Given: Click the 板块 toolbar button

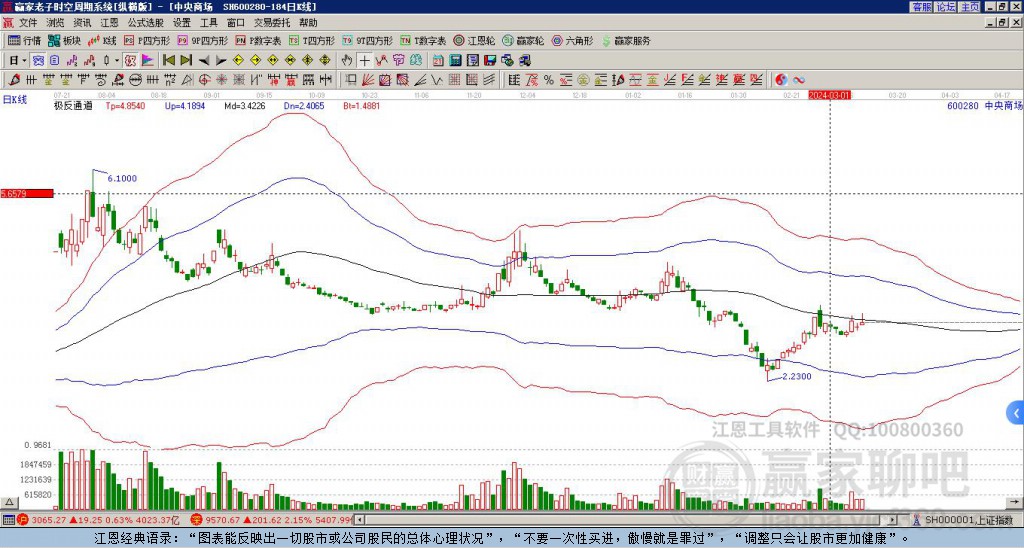Looking at the screenshot, I should coord(65,40).
